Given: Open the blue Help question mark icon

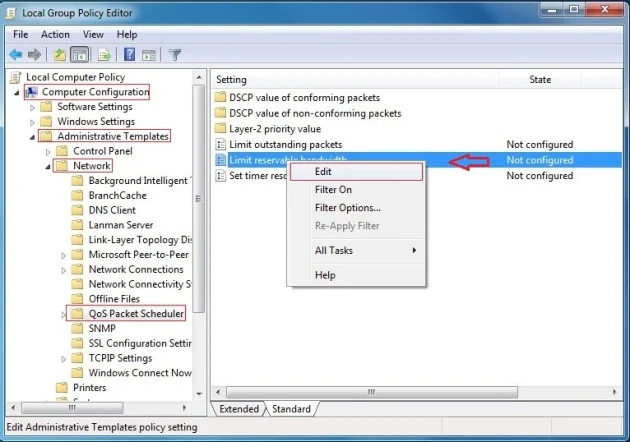Looking at the screenshot, I should pos(129,54).
